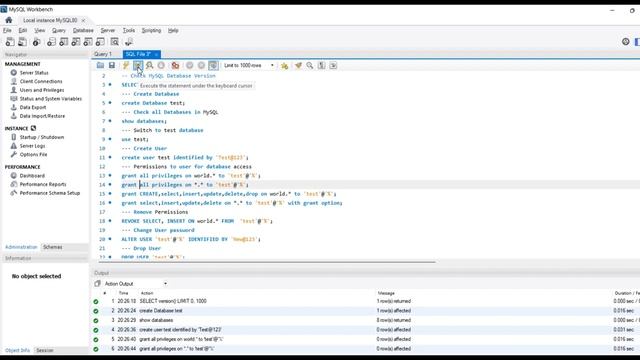Switch to the Session tab at bottom left
The height and width of the screenshot is (360, 640).
(x=44, y=350)
